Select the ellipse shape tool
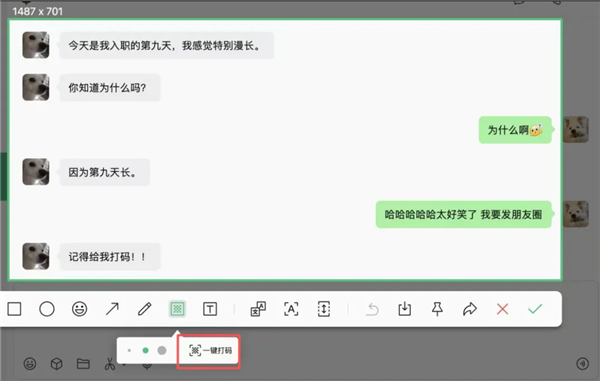600x381 pixels. tap(47, 309)
